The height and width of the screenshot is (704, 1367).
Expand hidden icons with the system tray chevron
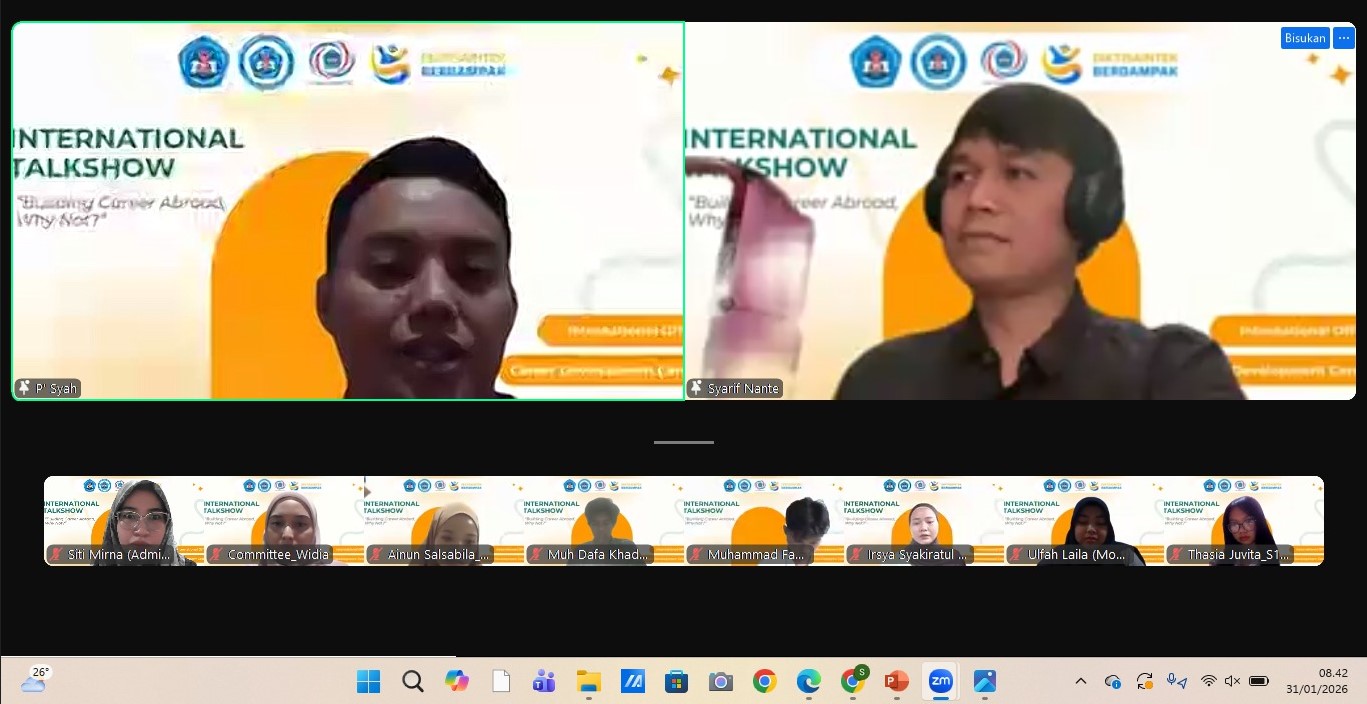[1081, 681]
